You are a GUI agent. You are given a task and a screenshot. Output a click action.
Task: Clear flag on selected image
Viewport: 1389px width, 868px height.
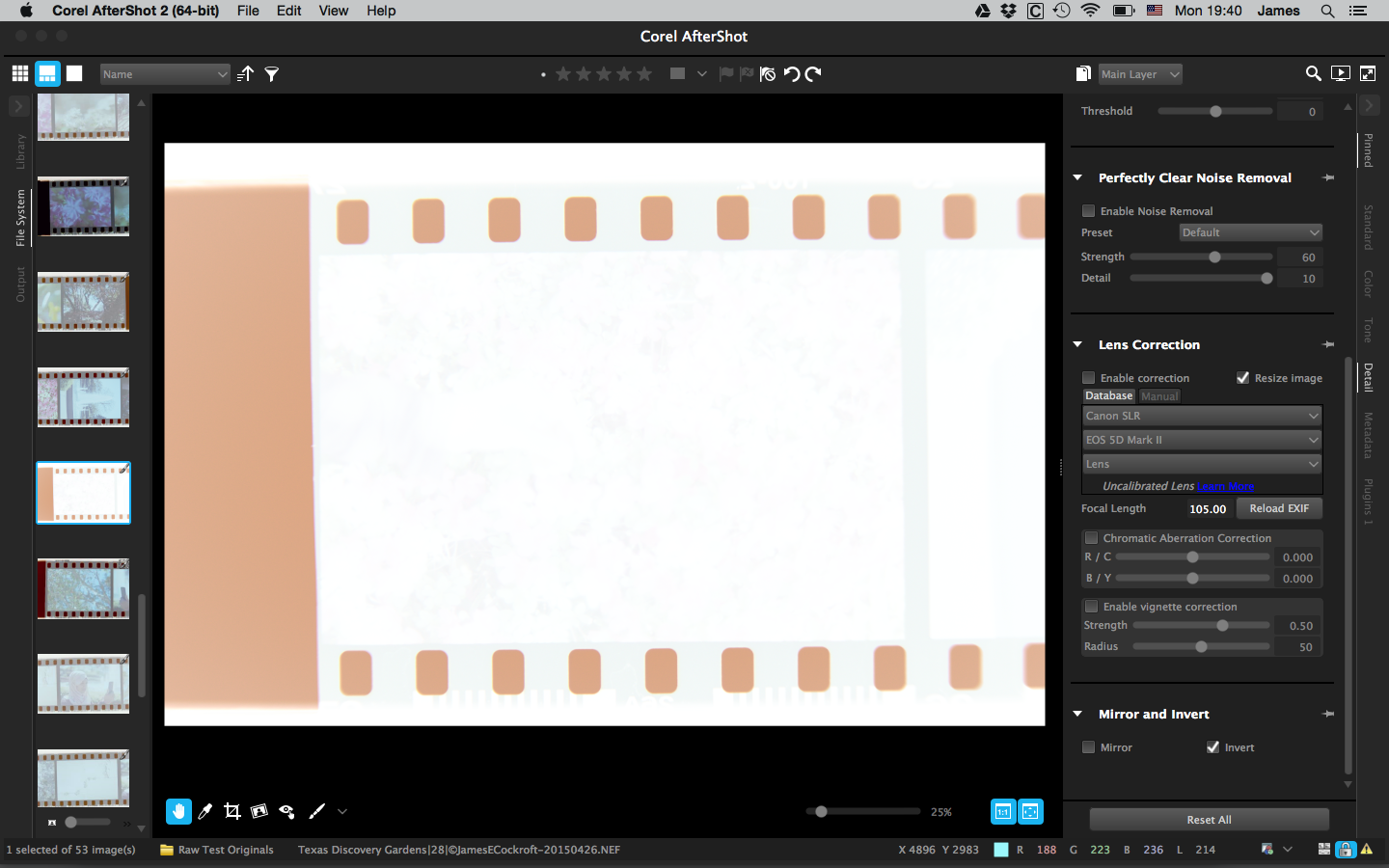click(768, 73)
